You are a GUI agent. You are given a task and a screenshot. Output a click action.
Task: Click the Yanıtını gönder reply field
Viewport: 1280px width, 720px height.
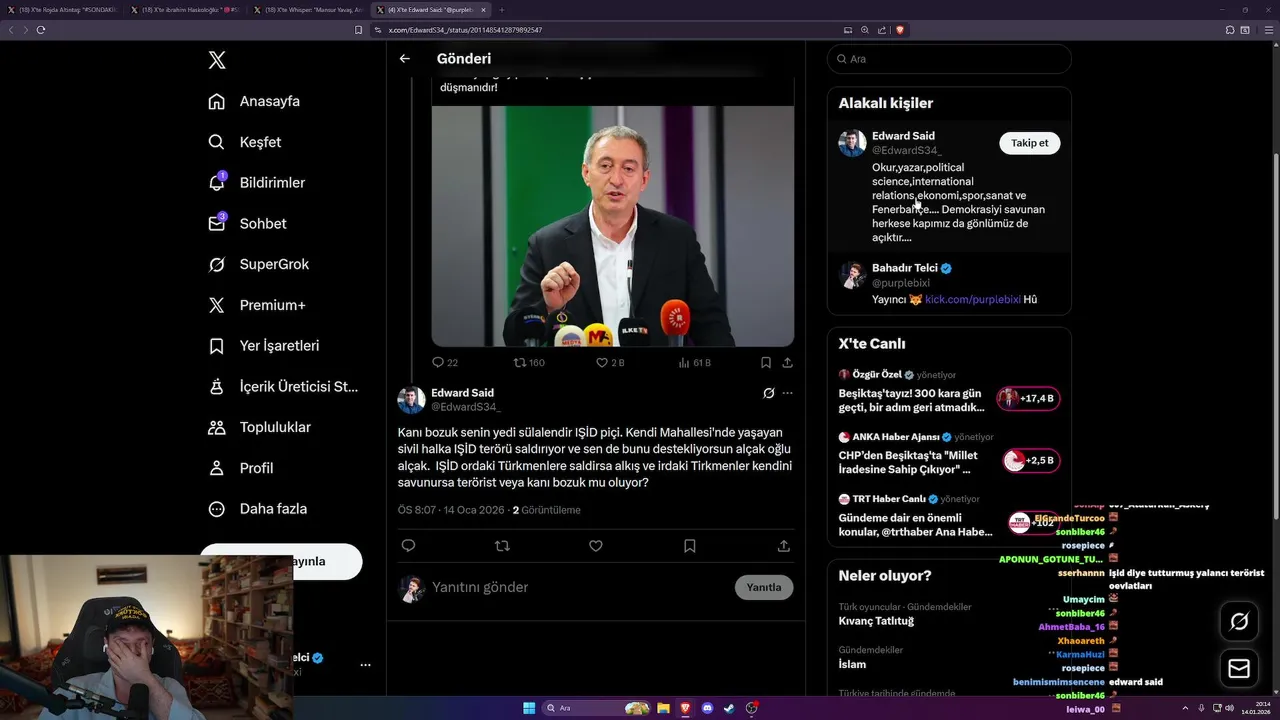580,587
